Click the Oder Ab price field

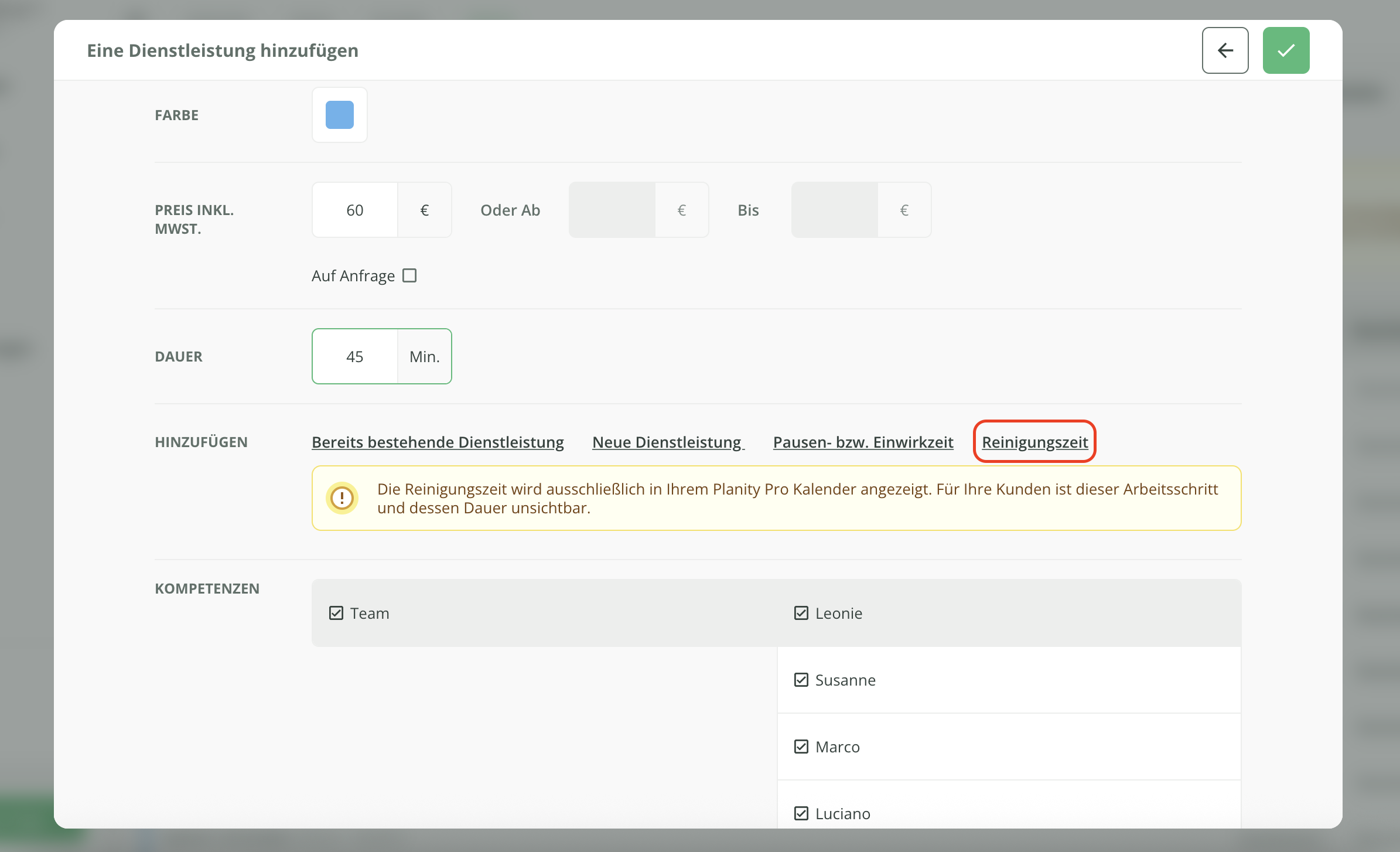612,210
